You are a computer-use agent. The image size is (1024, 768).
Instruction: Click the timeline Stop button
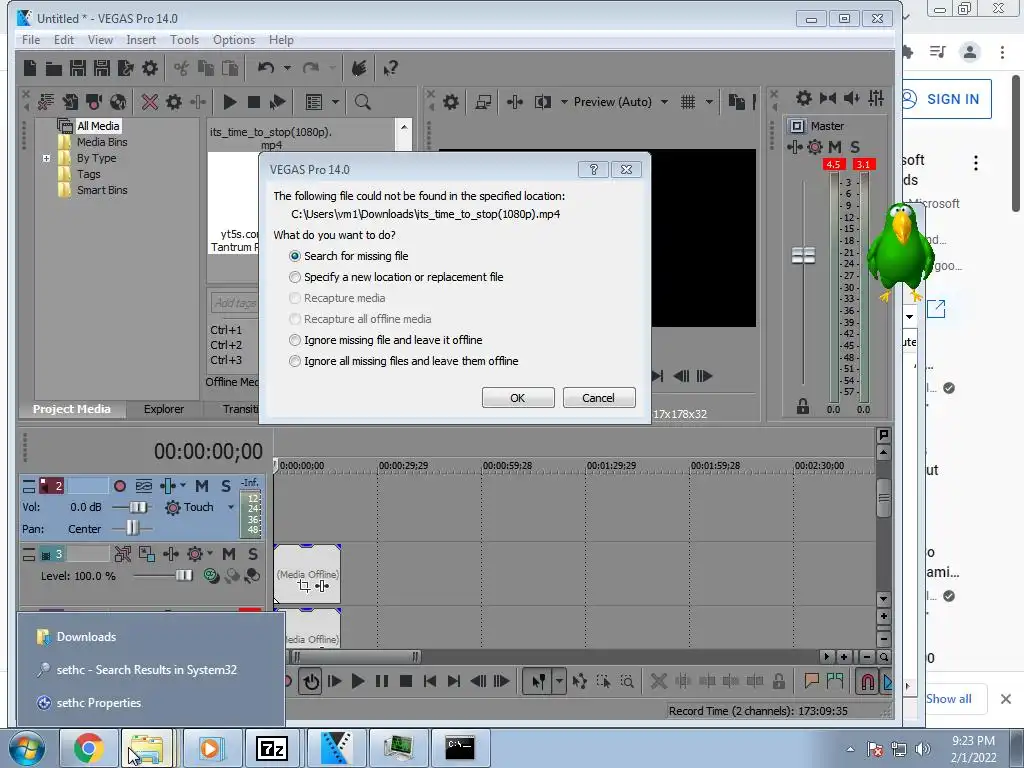coord(406,682)
